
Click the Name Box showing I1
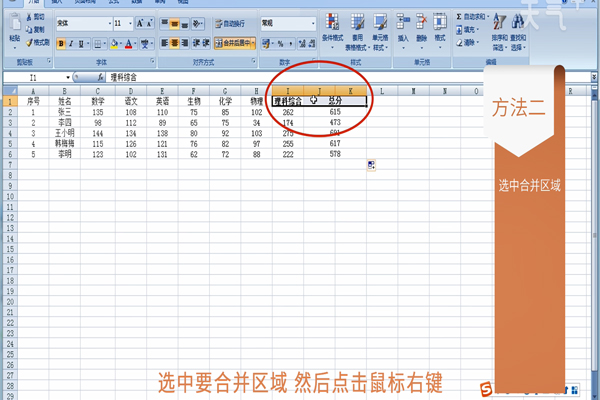coord(34,78)
